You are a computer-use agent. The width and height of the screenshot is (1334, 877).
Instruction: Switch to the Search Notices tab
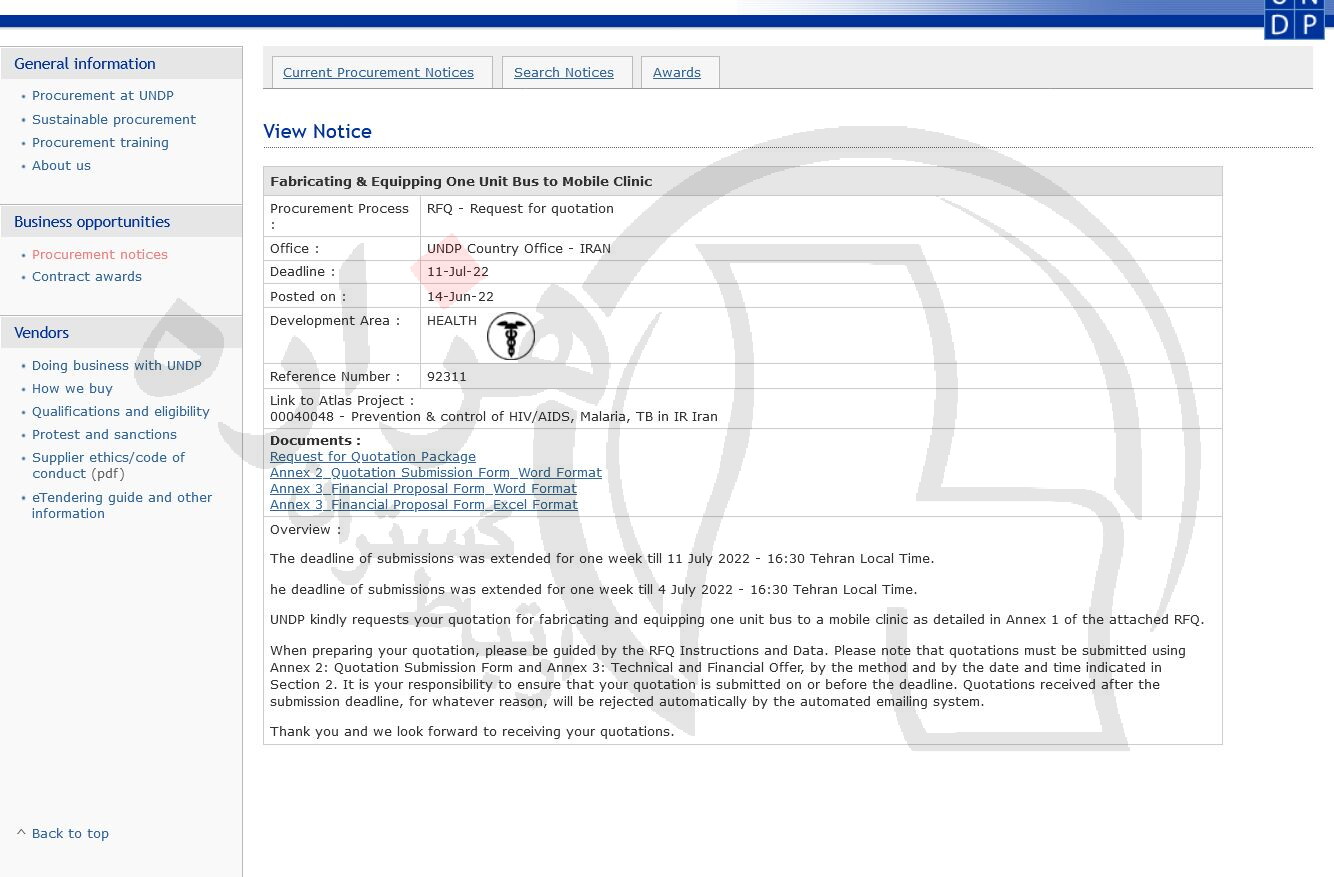[x=563, y=73]
